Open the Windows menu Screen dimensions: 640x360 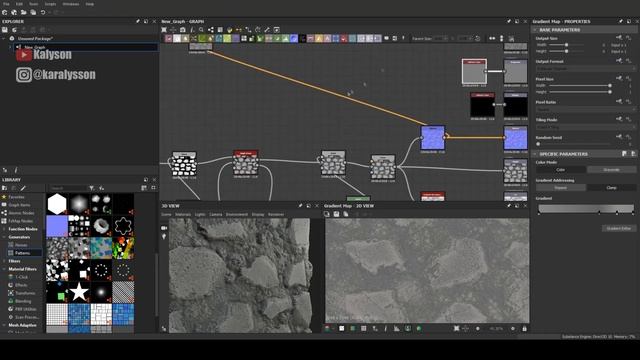pos(71,4)
